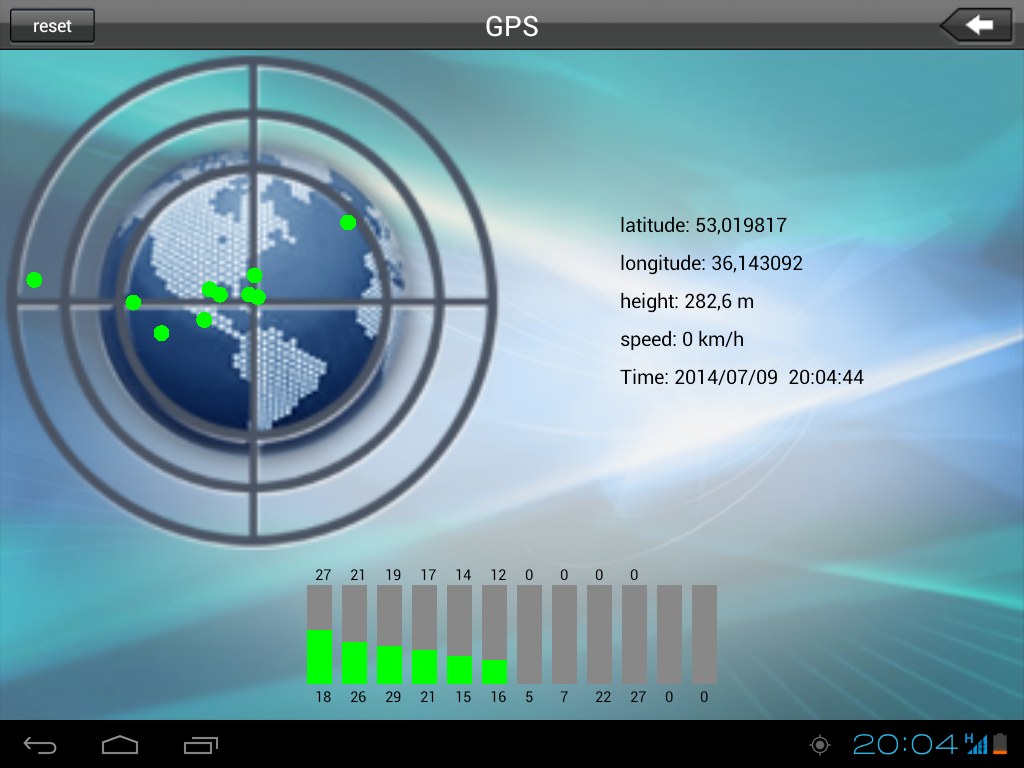The image size is (1024, 768).
Task: Tap the satellite bar with strength 12
Action: [x=494, y=634]
